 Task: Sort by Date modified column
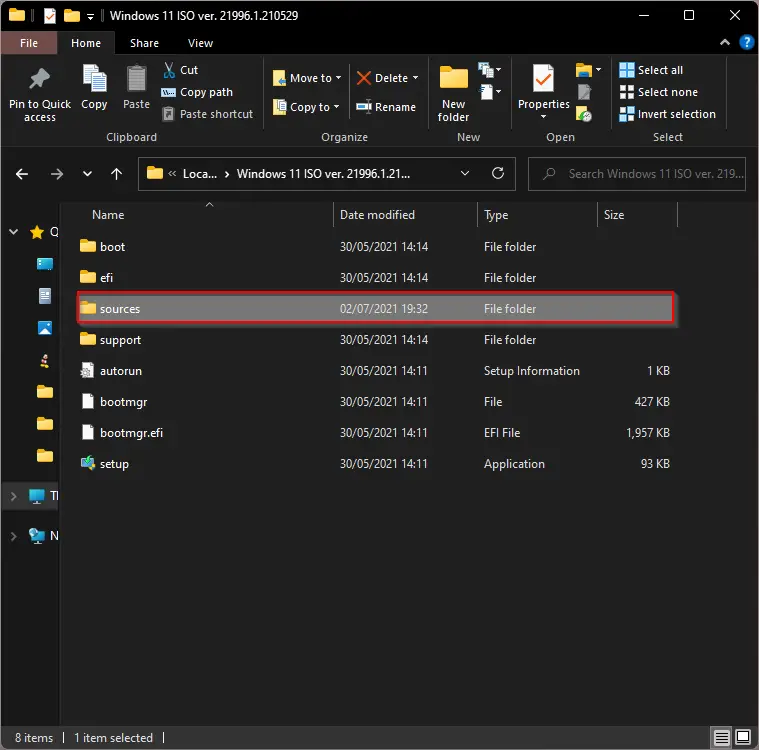[406, 215]
